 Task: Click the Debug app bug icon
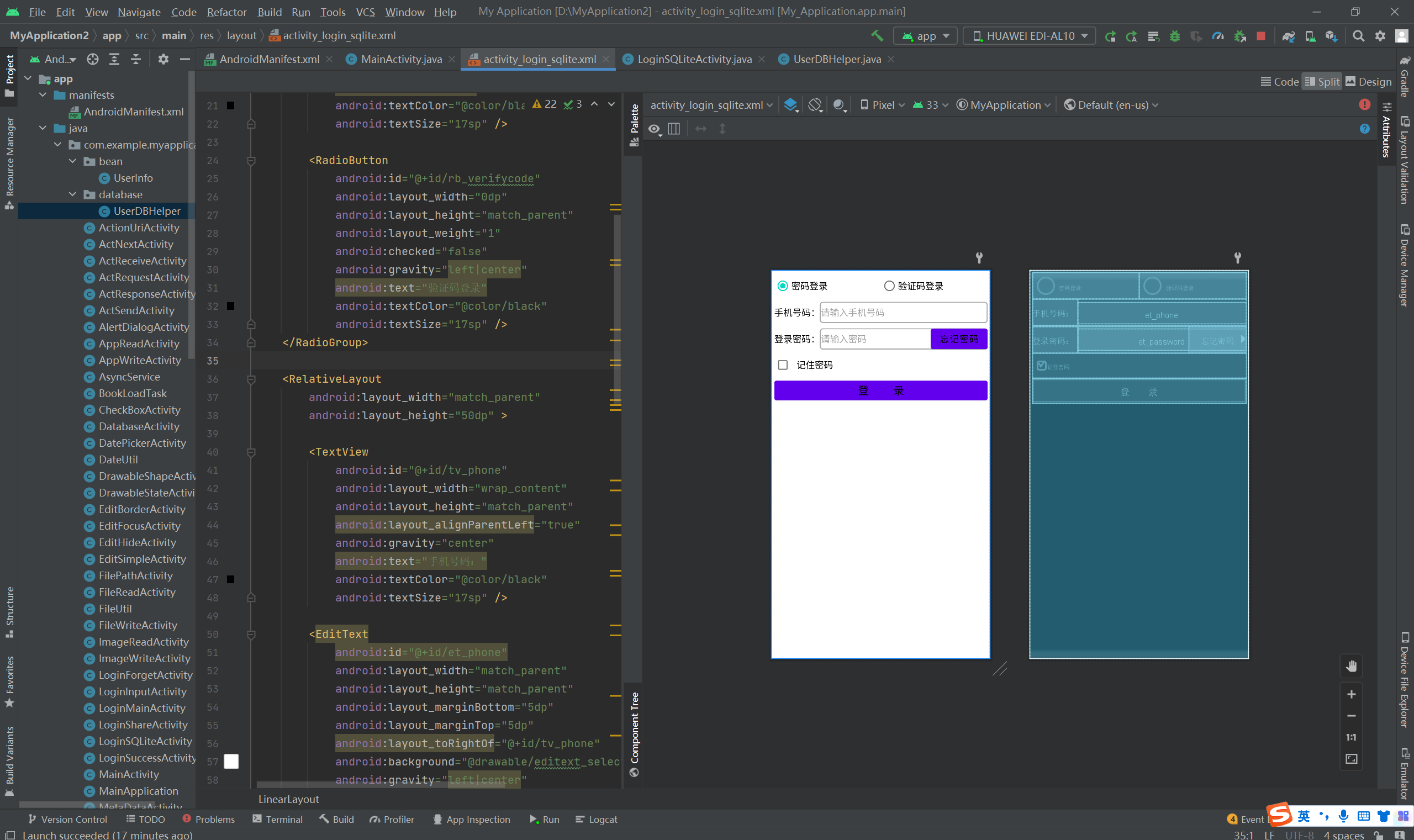[1175, 36]
